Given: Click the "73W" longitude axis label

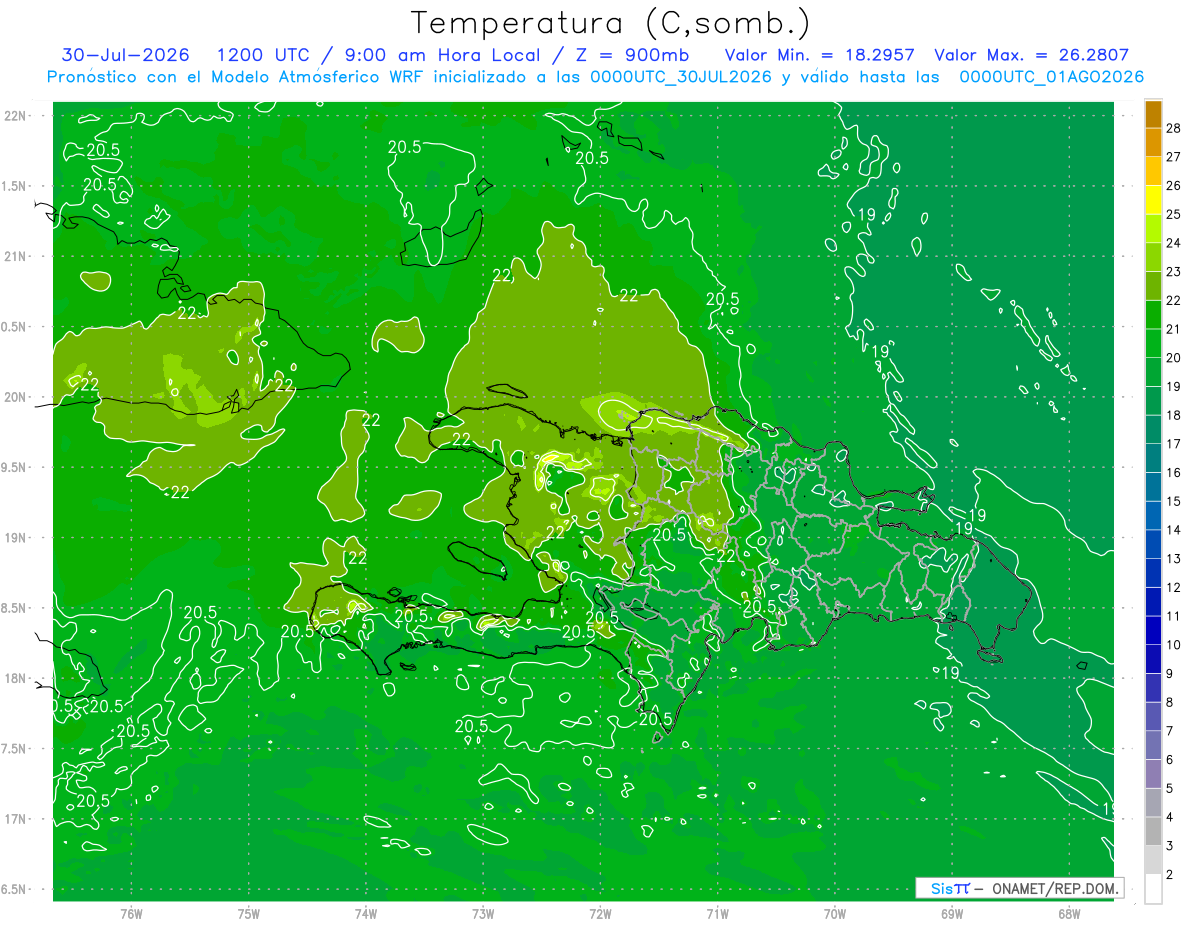Looking at the screenshot, I should point(483,914).
